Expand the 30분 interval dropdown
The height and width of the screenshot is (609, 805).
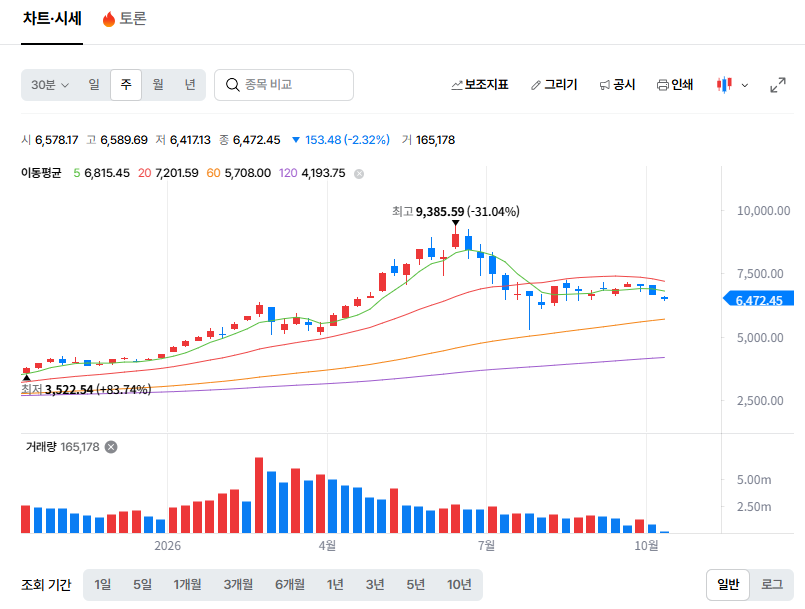[50, 85]
